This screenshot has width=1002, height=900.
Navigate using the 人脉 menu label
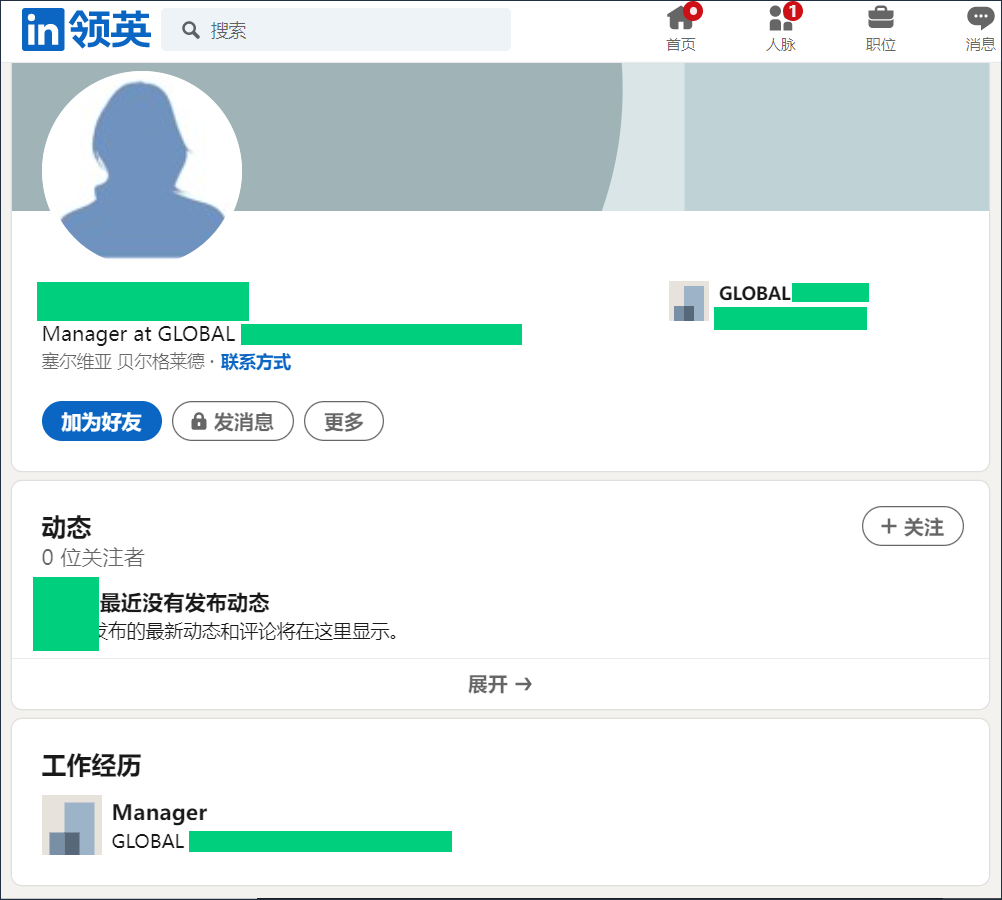point(781,44)
